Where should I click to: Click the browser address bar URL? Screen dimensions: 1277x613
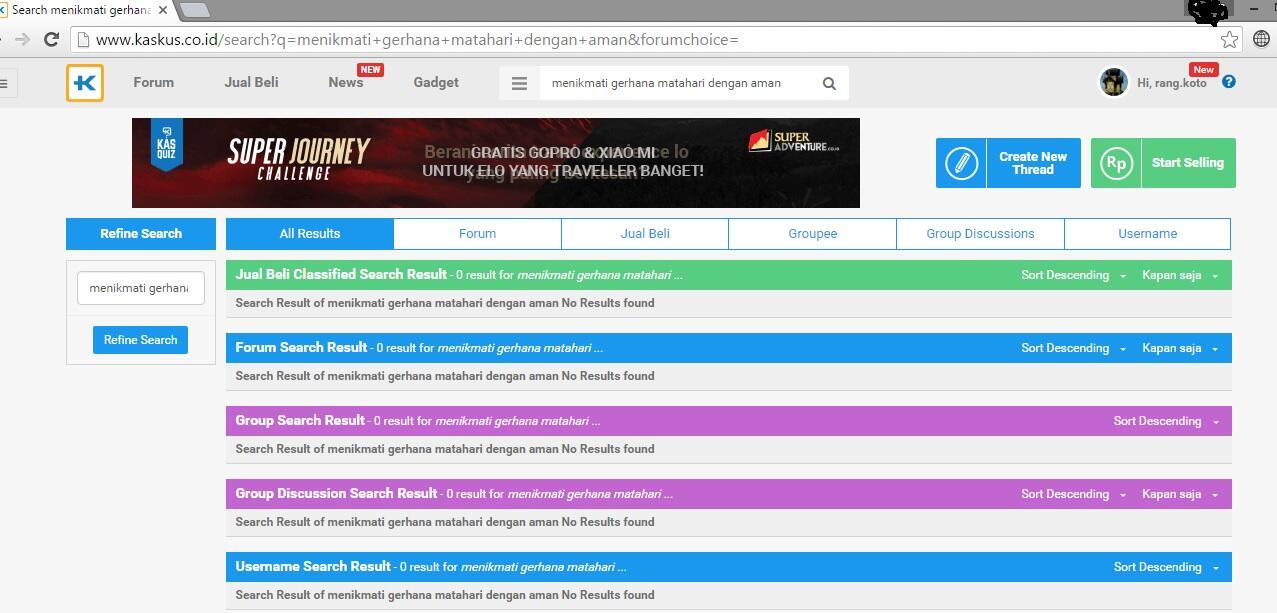click(417, 40)
